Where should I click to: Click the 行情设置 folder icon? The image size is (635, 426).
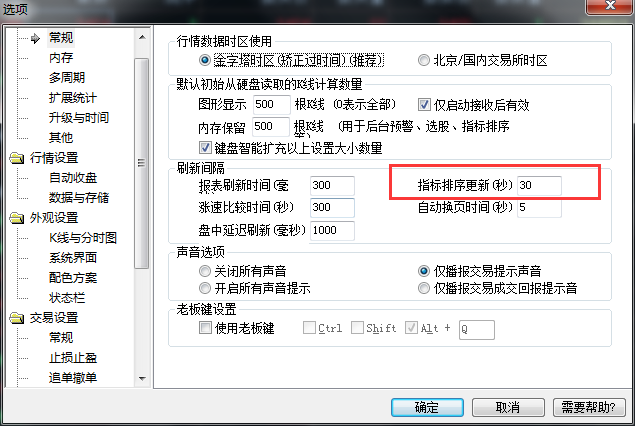[17, 158]
